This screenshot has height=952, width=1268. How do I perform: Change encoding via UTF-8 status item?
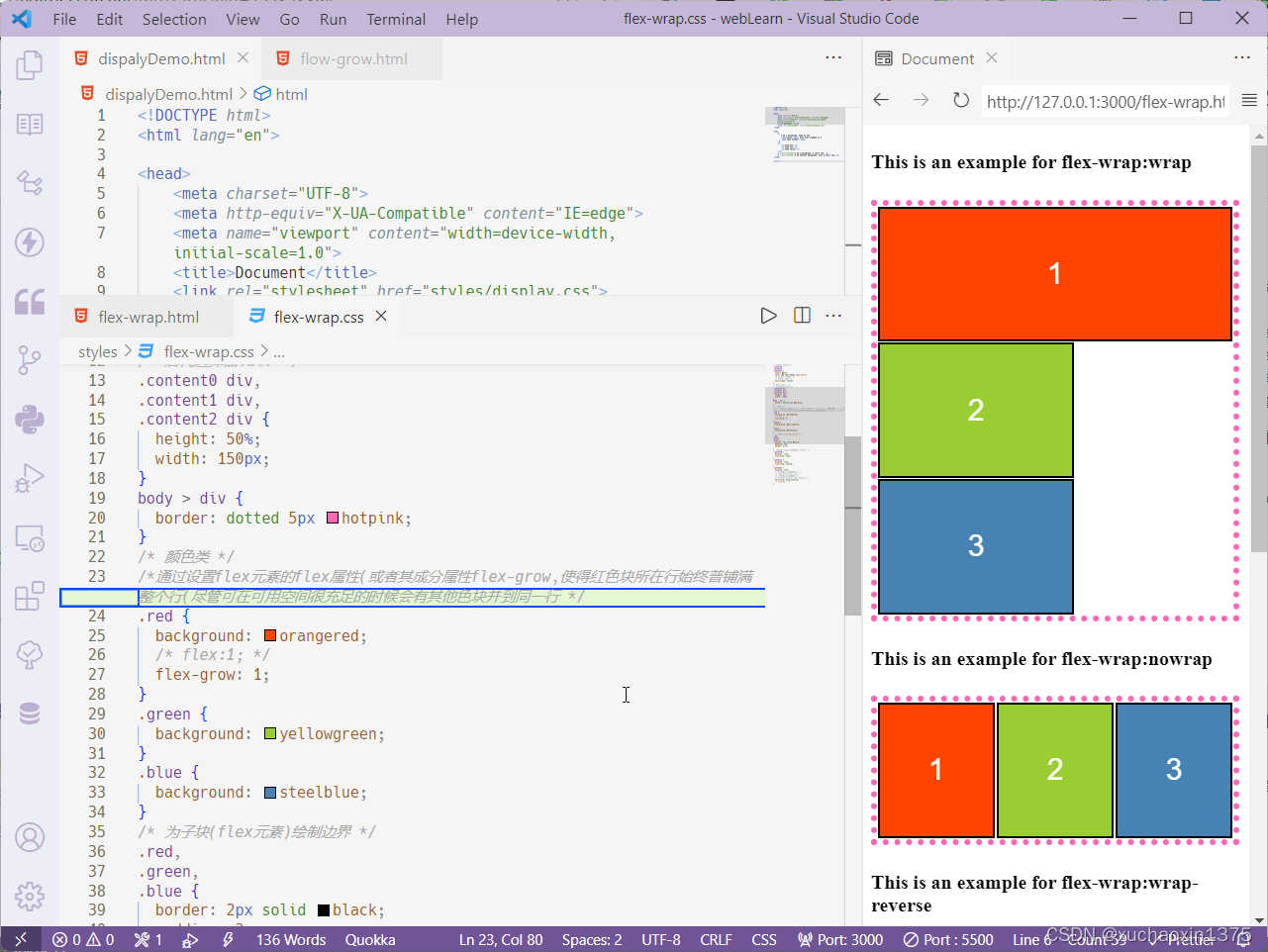point(661,939)
